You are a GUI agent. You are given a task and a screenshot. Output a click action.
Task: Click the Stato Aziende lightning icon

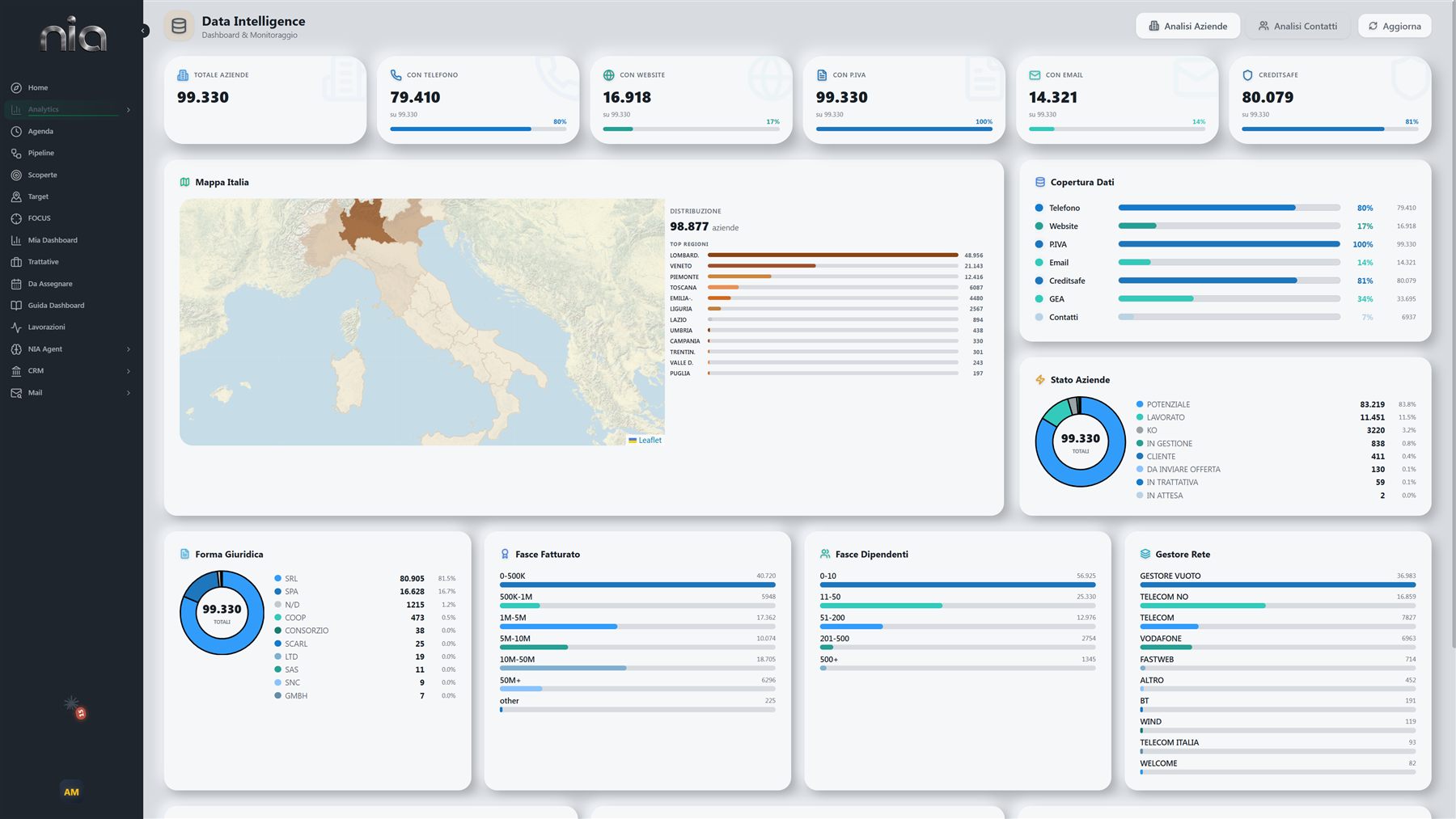1040,380
